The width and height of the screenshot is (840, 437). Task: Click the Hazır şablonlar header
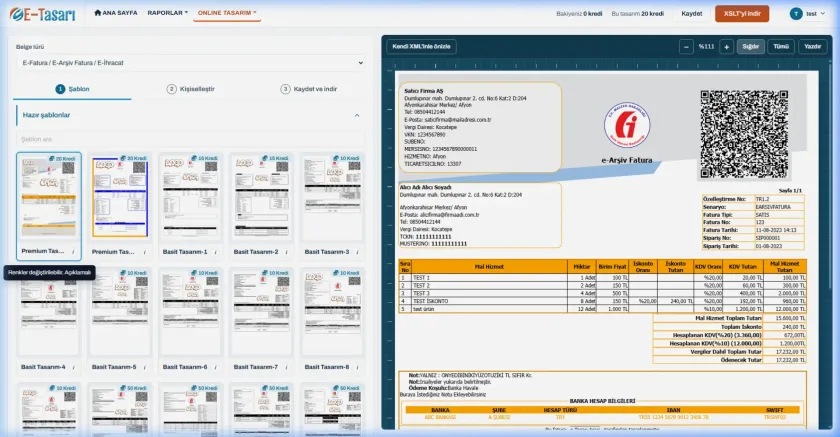point(191,115)
